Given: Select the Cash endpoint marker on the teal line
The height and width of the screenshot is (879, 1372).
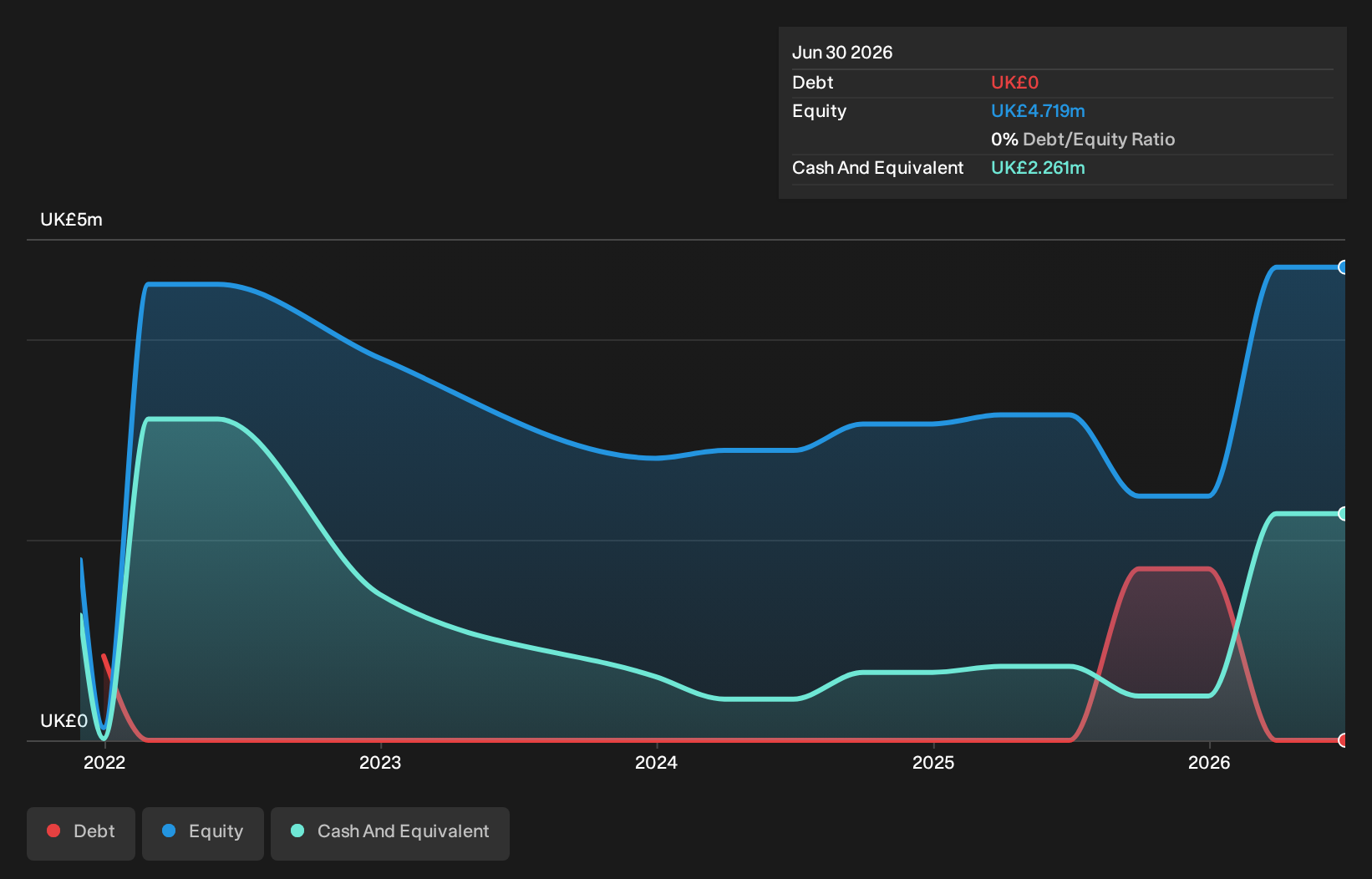Looking at the screenshot, I should 1344,514.
